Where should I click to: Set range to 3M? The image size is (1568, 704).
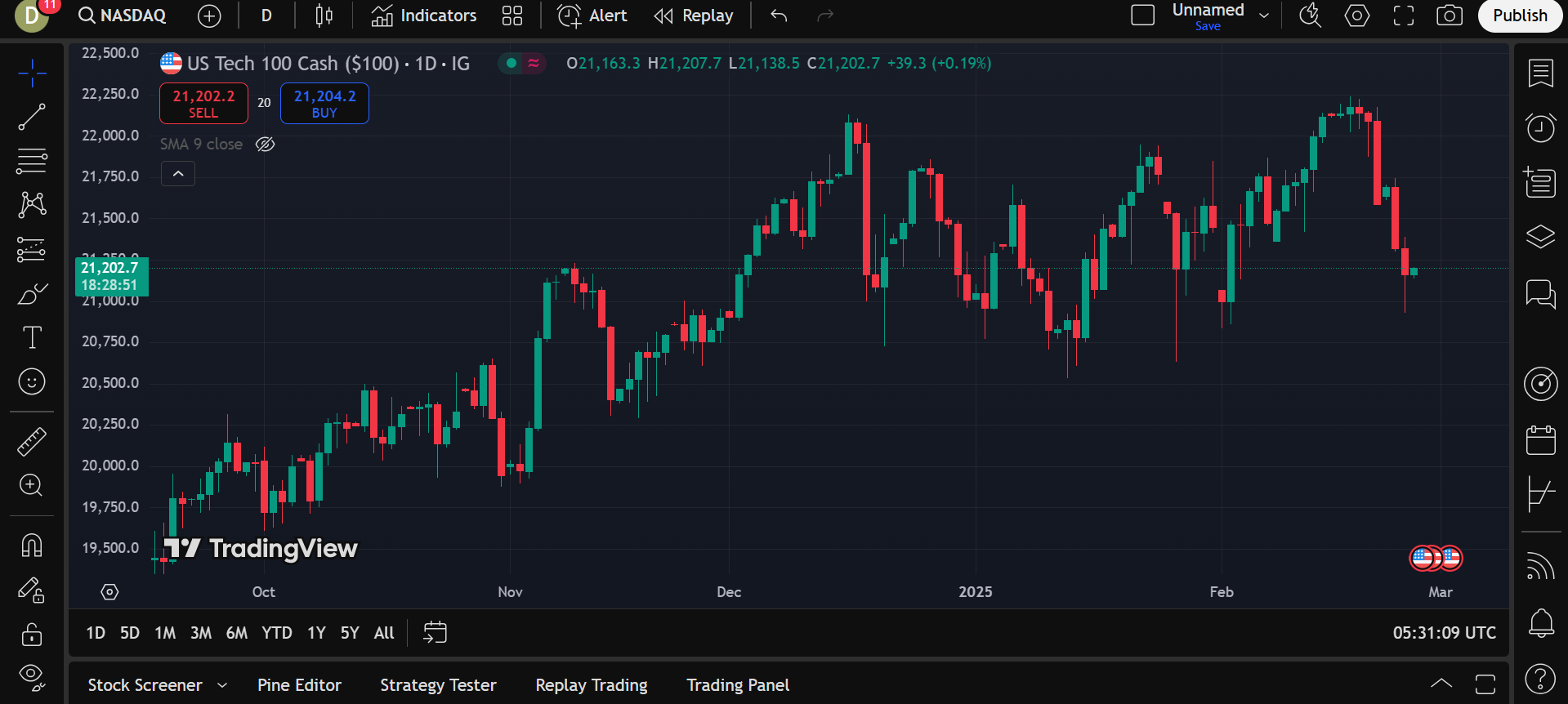[x=201, y=633]
